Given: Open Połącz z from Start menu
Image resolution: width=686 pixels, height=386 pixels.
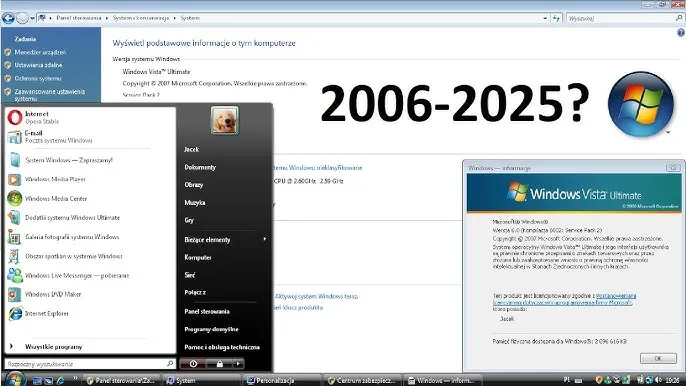Looking at the screenshot, I should pyautogui.click(x=195, y=292).
